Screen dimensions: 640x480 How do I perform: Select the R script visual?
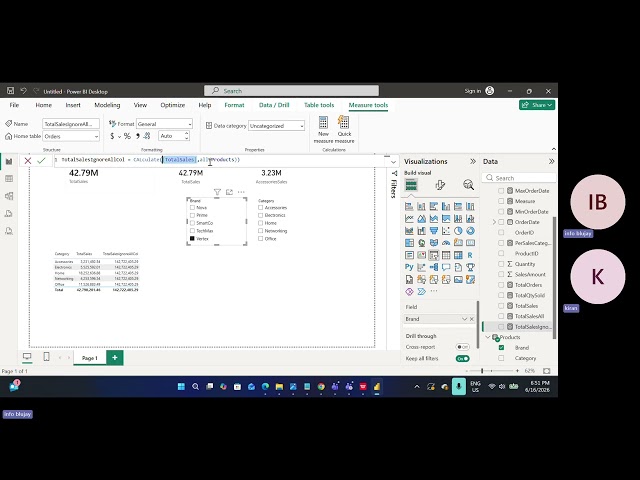[470, 255]
